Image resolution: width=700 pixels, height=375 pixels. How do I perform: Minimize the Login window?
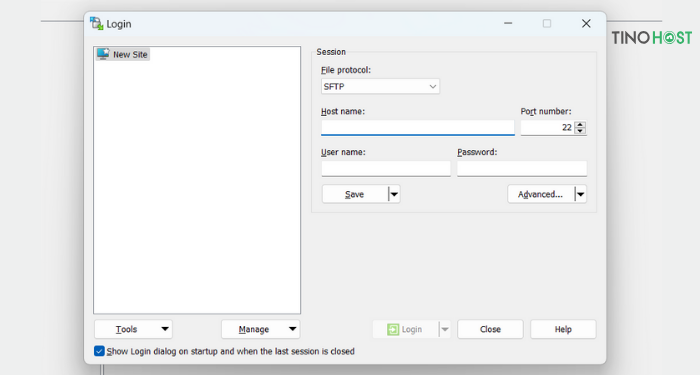tap(508, 23)
